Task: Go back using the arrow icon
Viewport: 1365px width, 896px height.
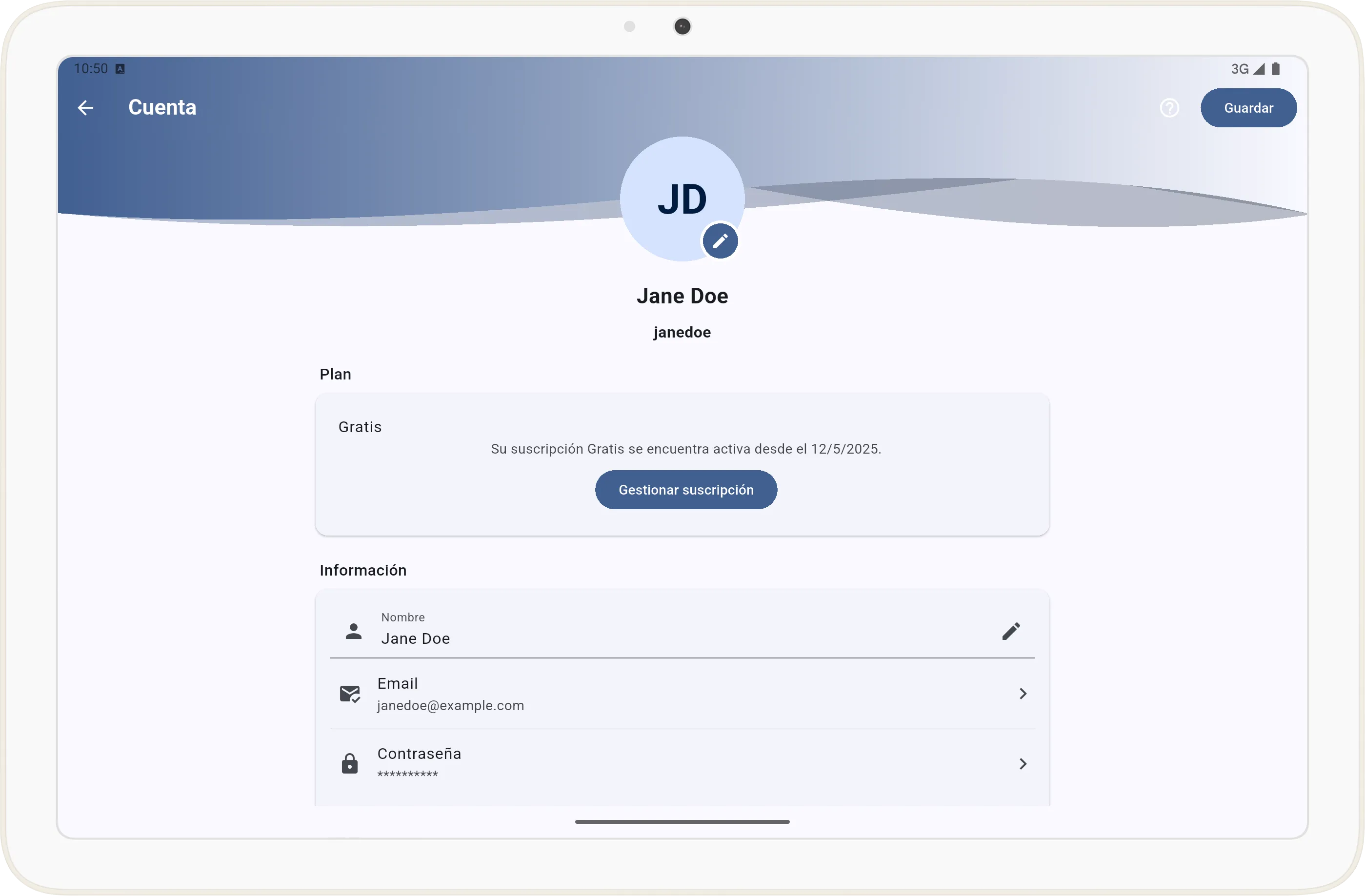Action: point(85,108)
